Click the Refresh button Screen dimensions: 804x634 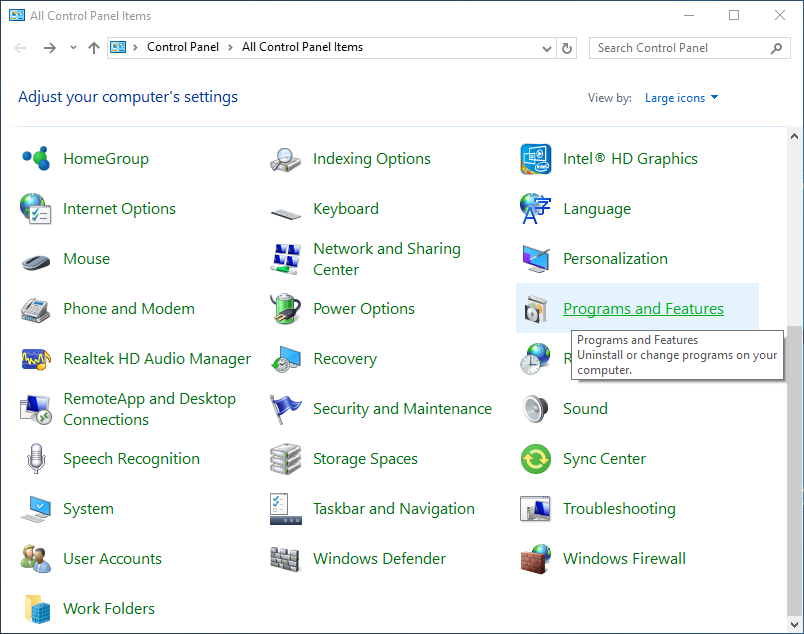tap(567, 48)
